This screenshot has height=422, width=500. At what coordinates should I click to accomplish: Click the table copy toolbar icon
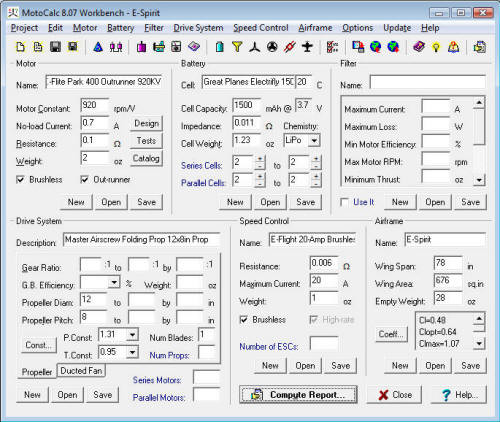[358, 47]
